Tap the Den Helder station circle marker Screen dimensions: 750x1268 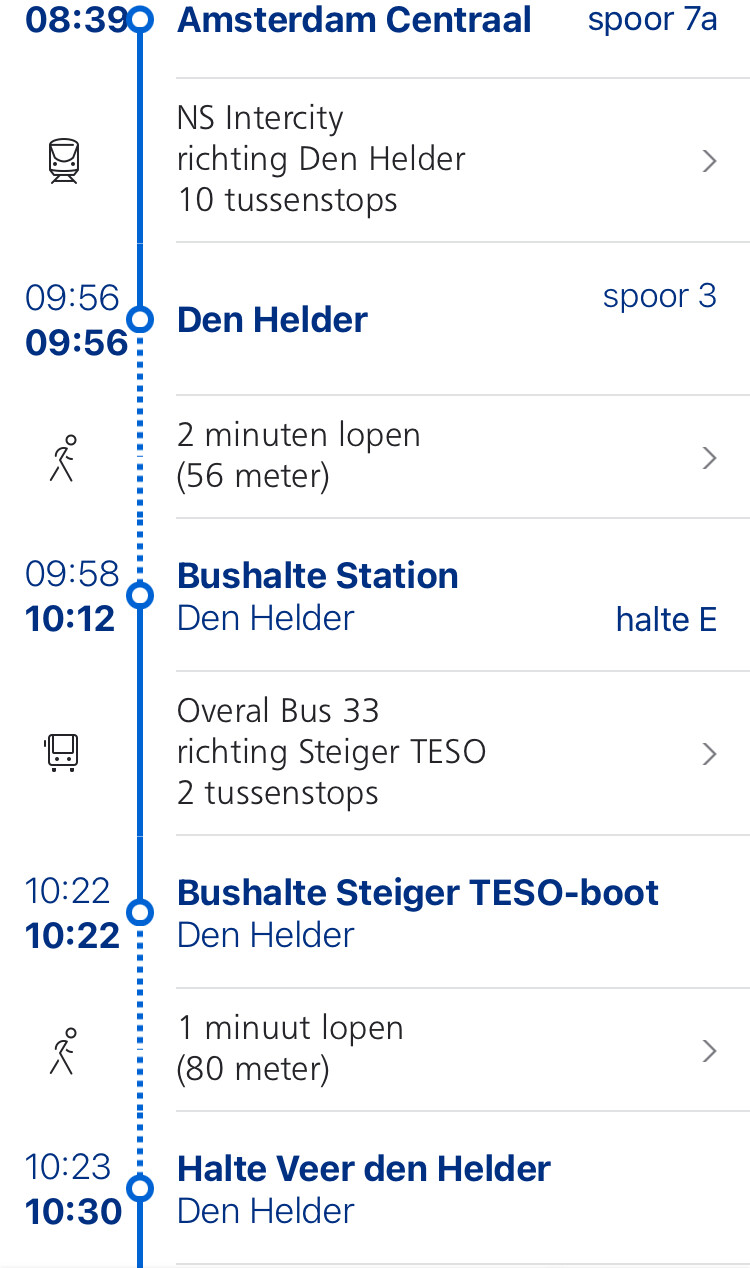click(141, 319)
